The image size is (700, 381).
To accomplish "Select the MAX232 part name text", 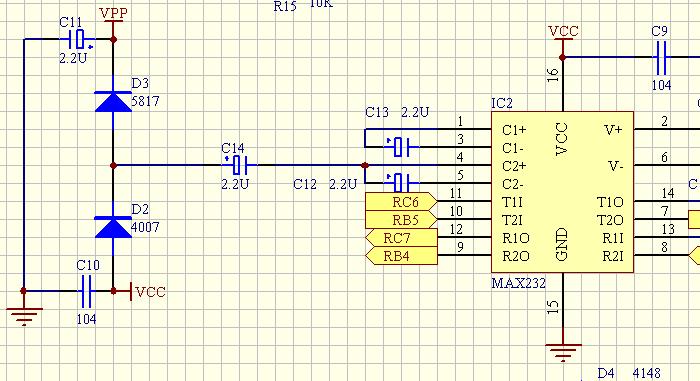I will tap(518, 283).
